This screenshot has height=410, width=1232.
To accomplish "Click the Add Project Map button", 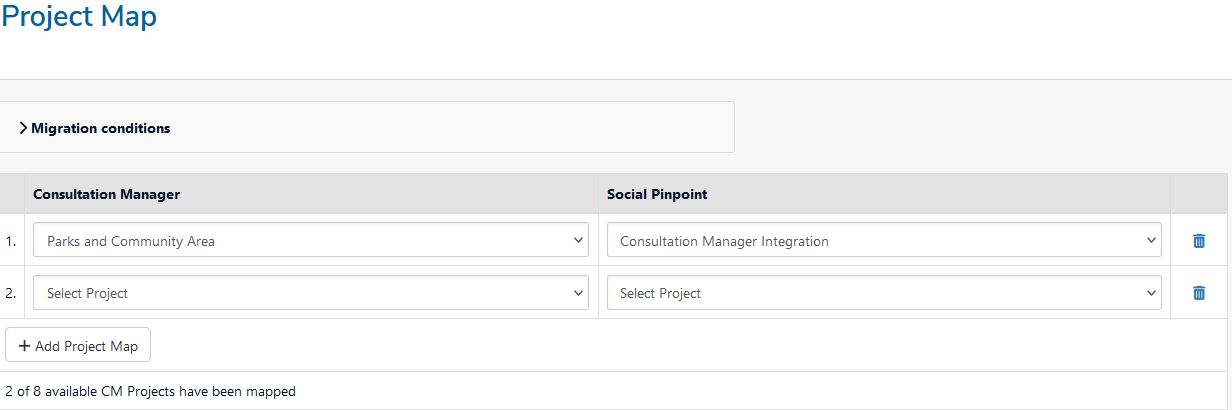I will click(x=78, y=345).
